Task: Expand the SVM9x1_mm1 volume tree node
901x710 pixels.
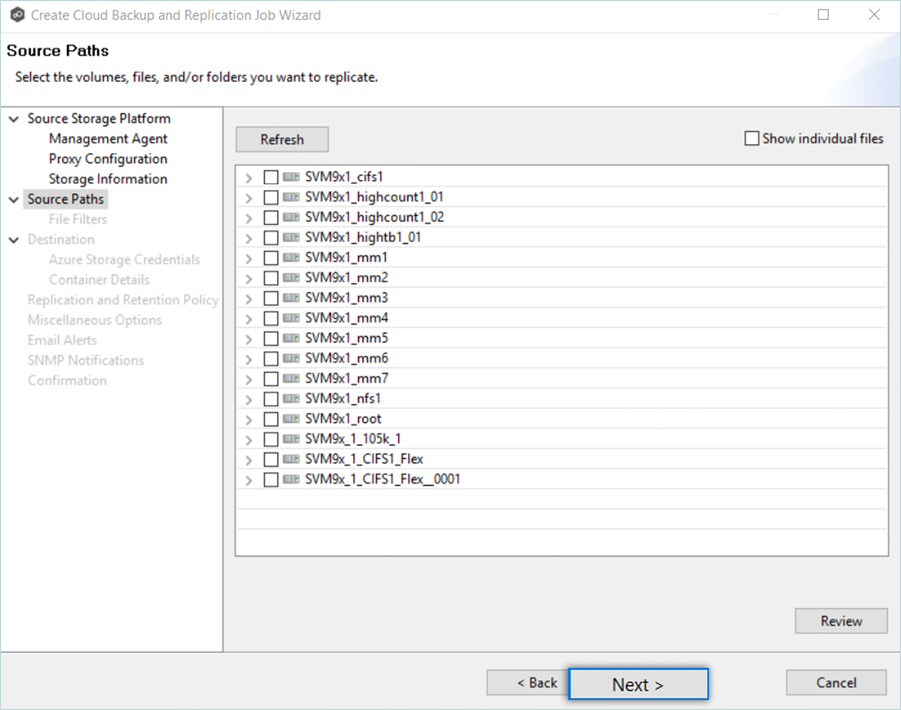Action: coord(249,258)
